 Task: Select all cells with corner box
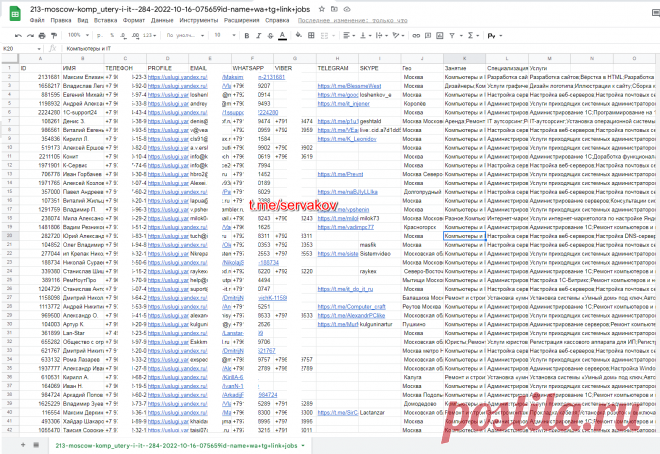[10, 58]
